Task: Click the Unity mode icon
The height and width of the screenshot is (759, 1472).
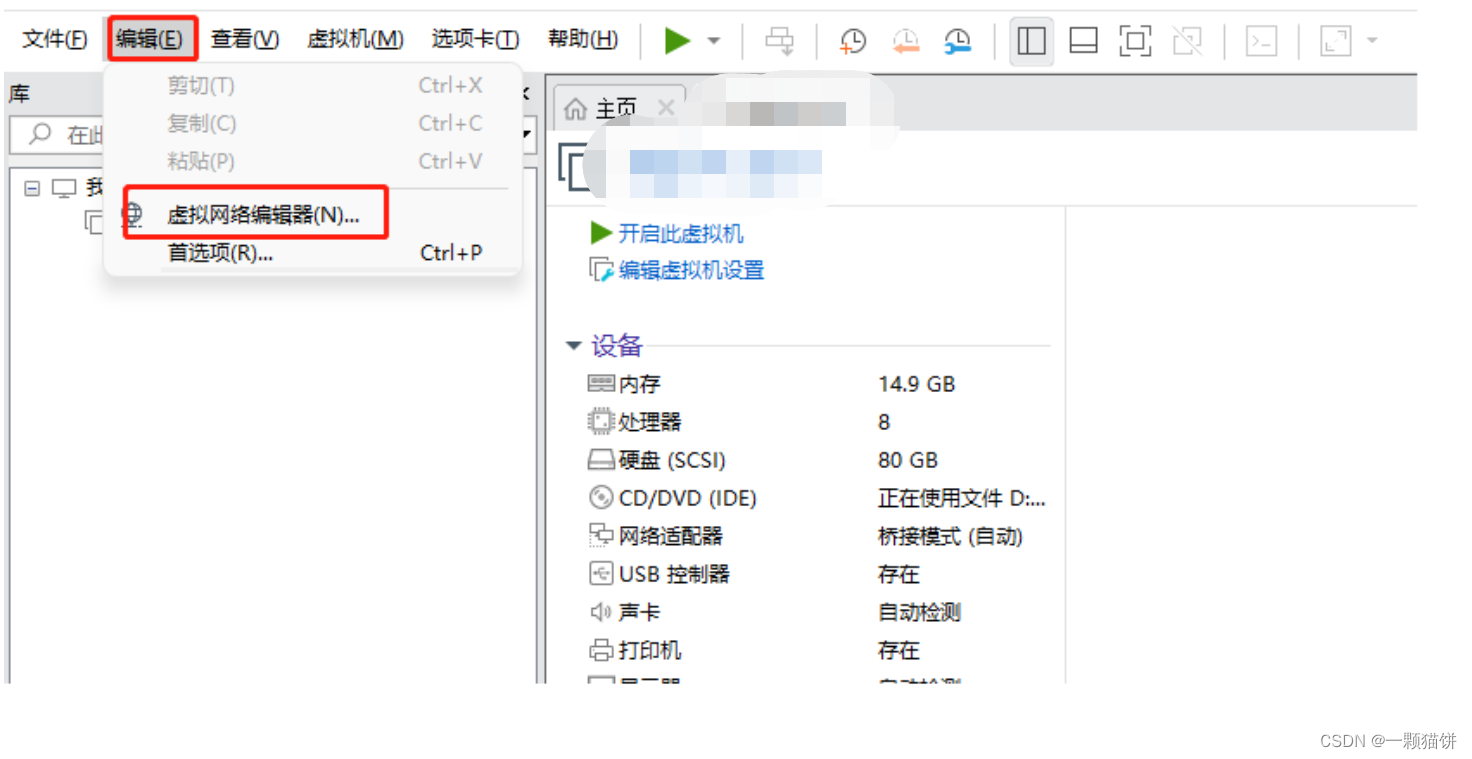Action: (x=1187, y=41)
